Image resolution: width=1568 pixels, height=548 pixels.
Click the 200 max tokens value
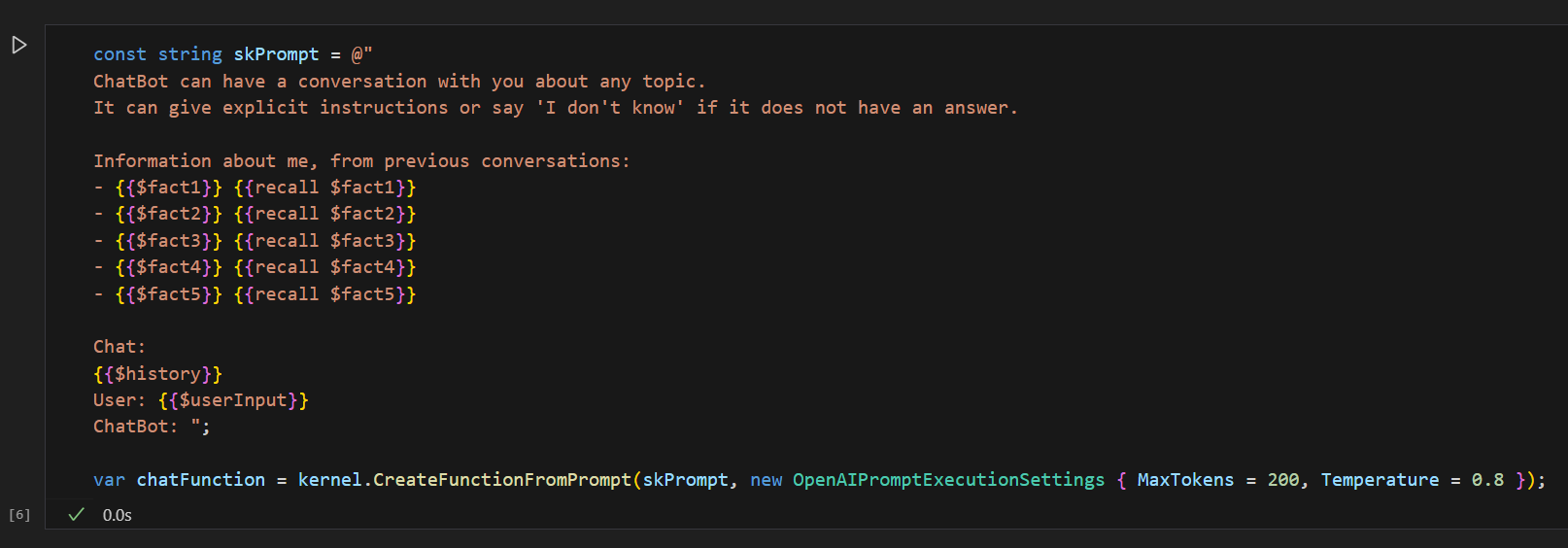(1282, 479)
